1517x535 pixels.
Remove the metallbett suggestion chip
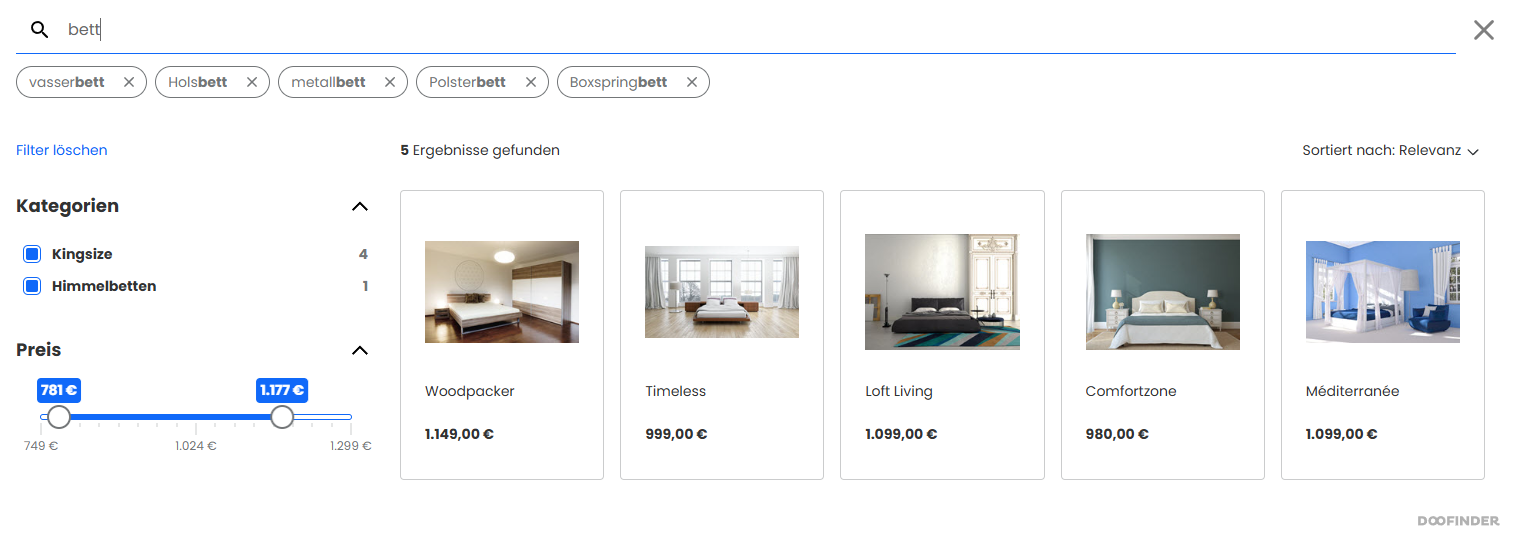390,82
